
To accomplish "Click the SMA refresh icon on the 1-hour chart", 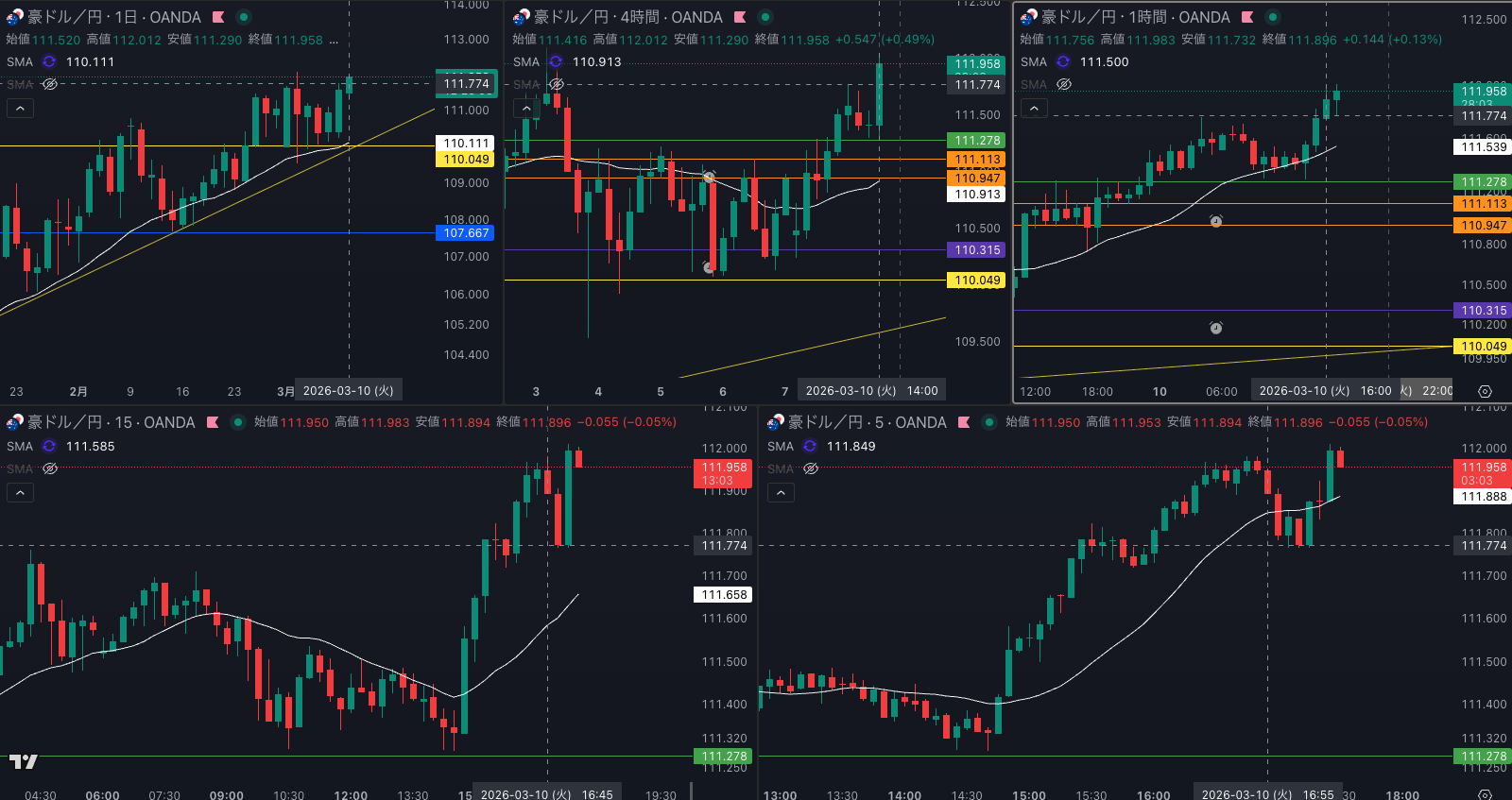I will tap(1063, 61).
